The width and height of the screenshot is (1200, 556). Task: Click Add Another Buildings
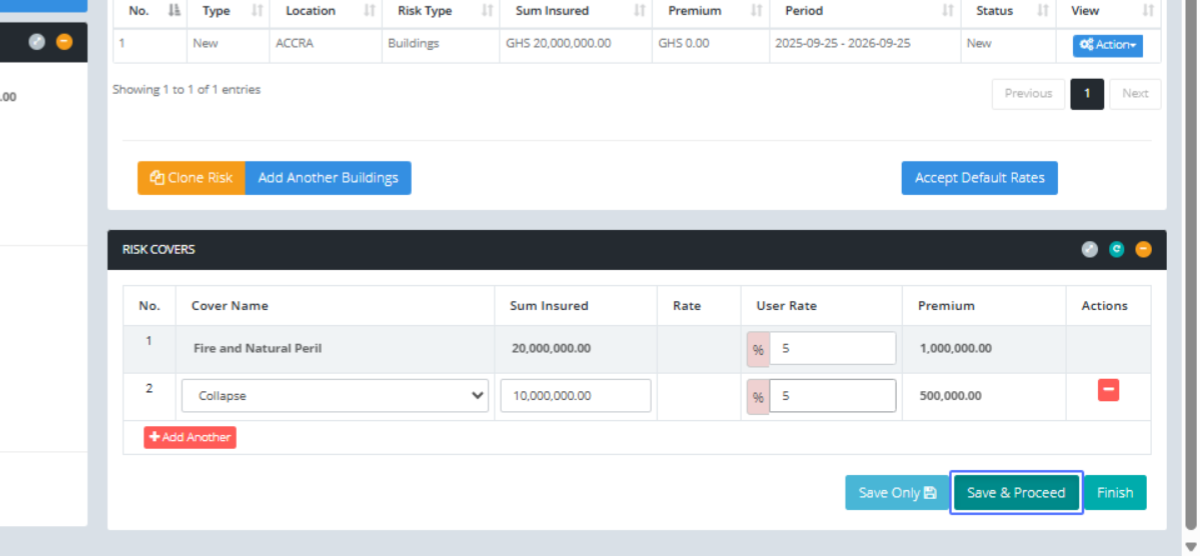coord(328,178)
